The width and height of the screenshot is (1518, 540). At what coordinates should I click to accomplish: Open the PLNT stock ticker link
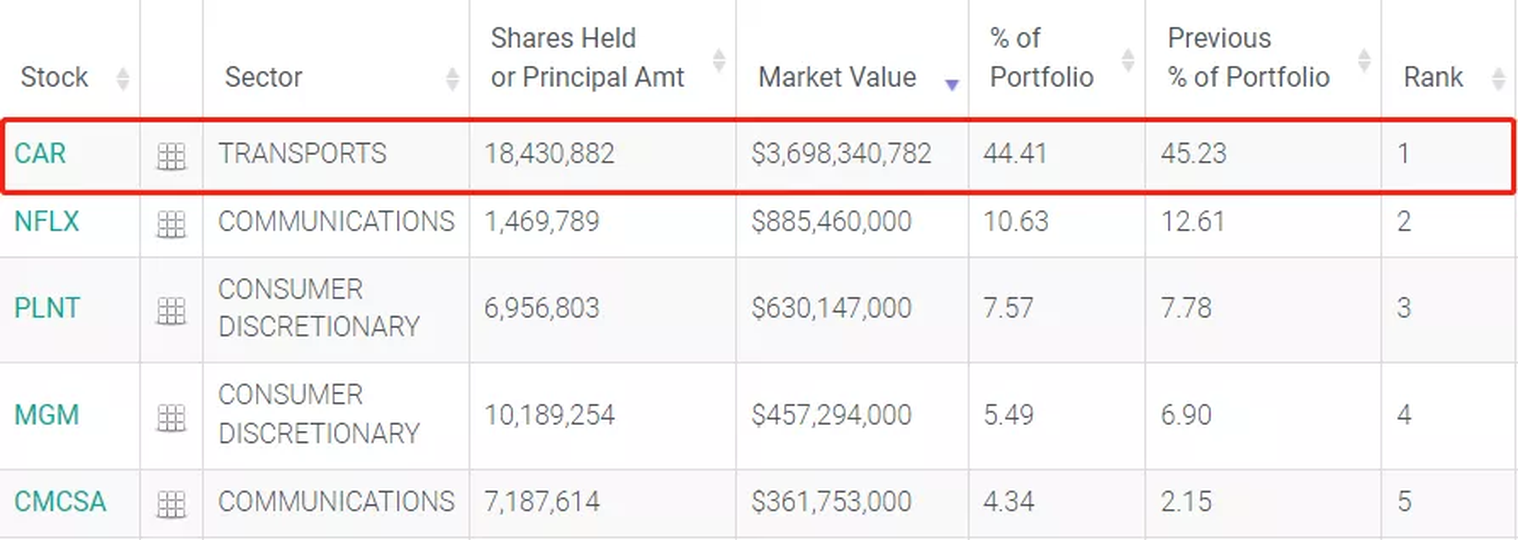tap(46, 308)
